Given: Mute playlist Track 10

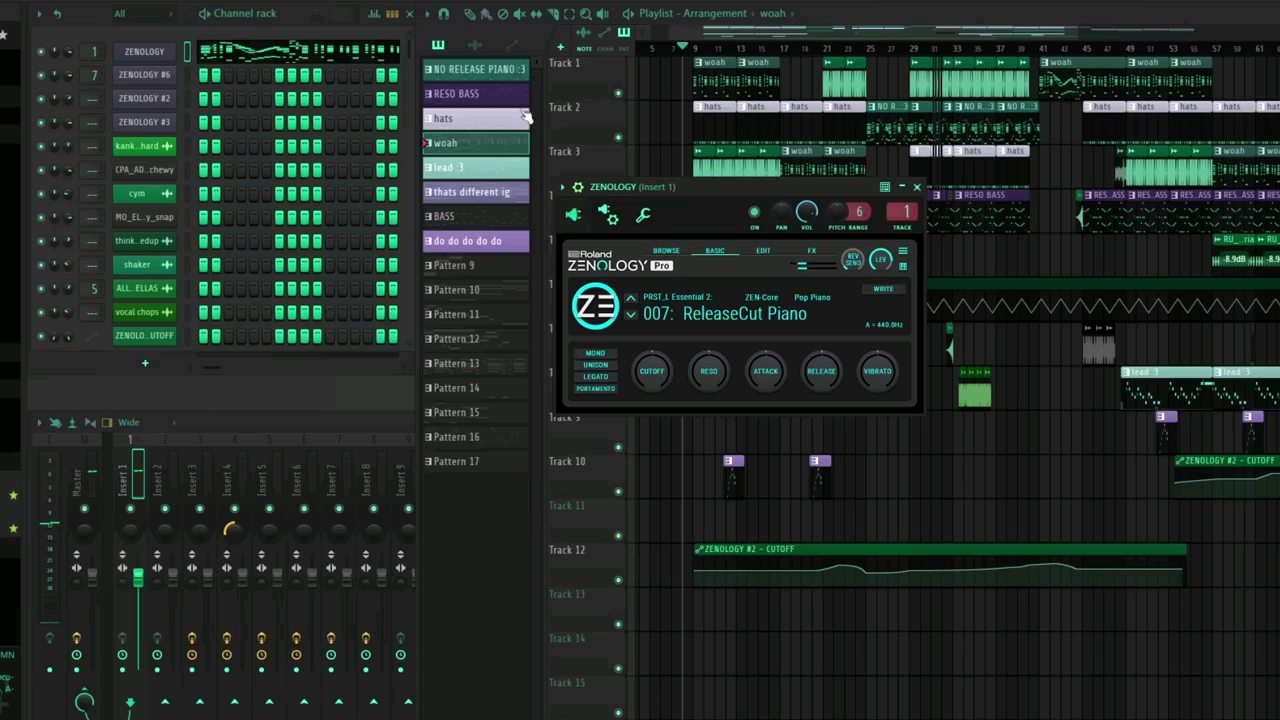Looking at the screenshot, I should [x=618, y=491].
